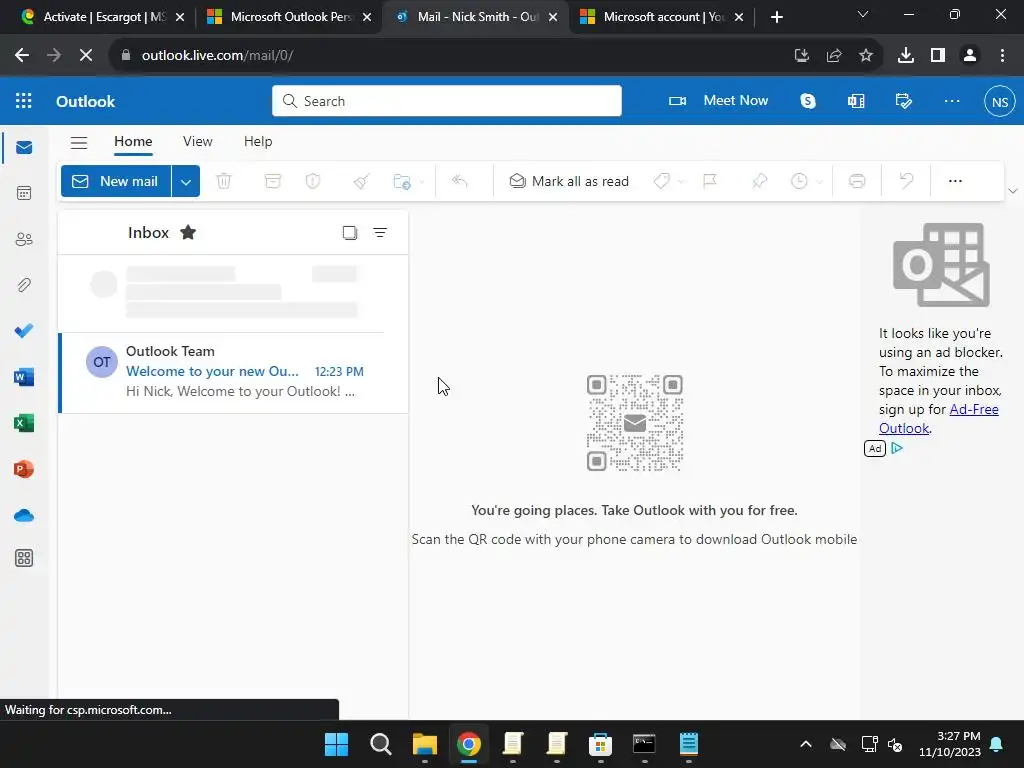This screenshot has width=1024, height=768.
Task: Open the Ad badge info
Action: 874,449
